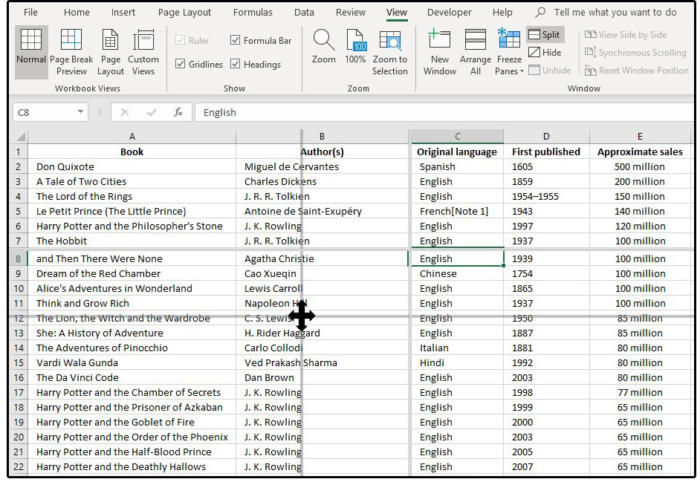Open the File tab
The image size is (700, 482).
pyautogui.click(x=30, y=12)
